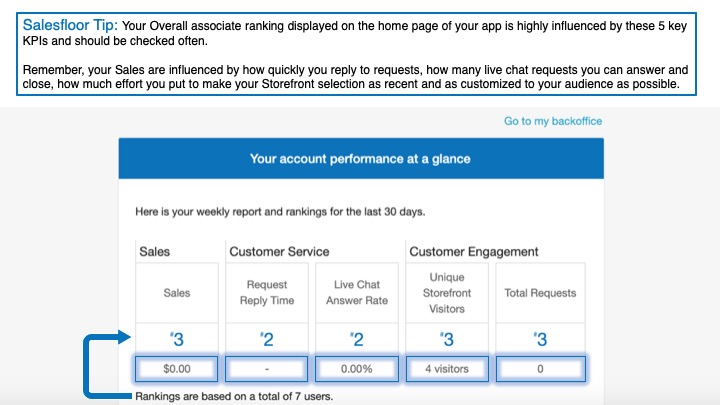Click the 'Request Reply Time' label cell
This screenshot has height=405, width=720.
pos(267,293)
